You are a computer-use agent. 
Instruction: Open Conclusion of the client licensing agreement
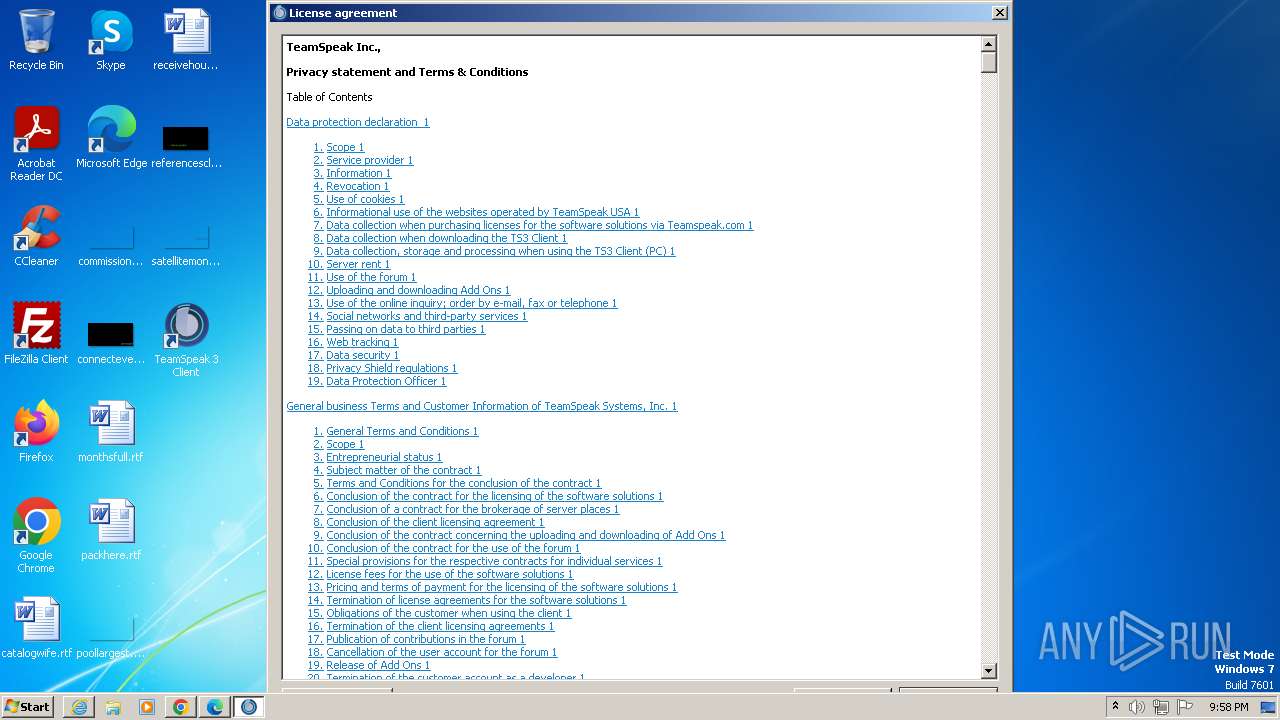(x=435, y=522)
